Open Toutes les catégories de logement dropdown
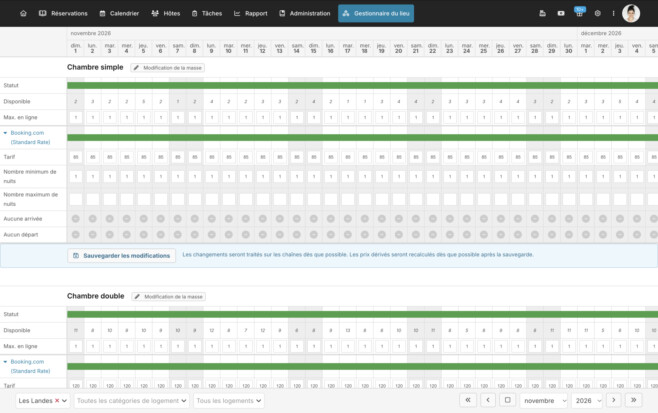The height and width of the screenshot is (413, 658). [131, 400]
